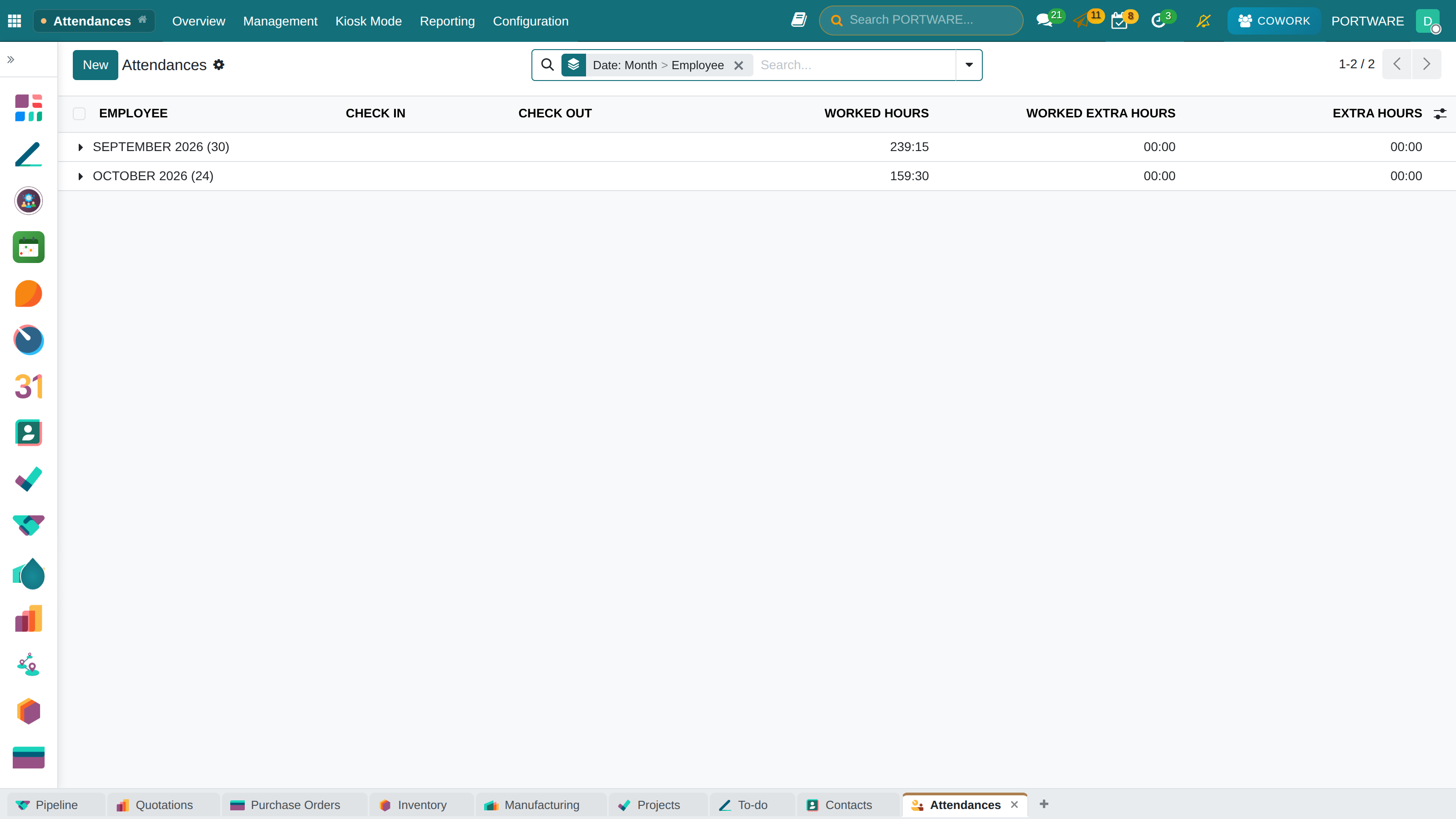1456x819 pixels.
Task: Open the CRM handshake app in sidebar
Action: tap(28, 526)
